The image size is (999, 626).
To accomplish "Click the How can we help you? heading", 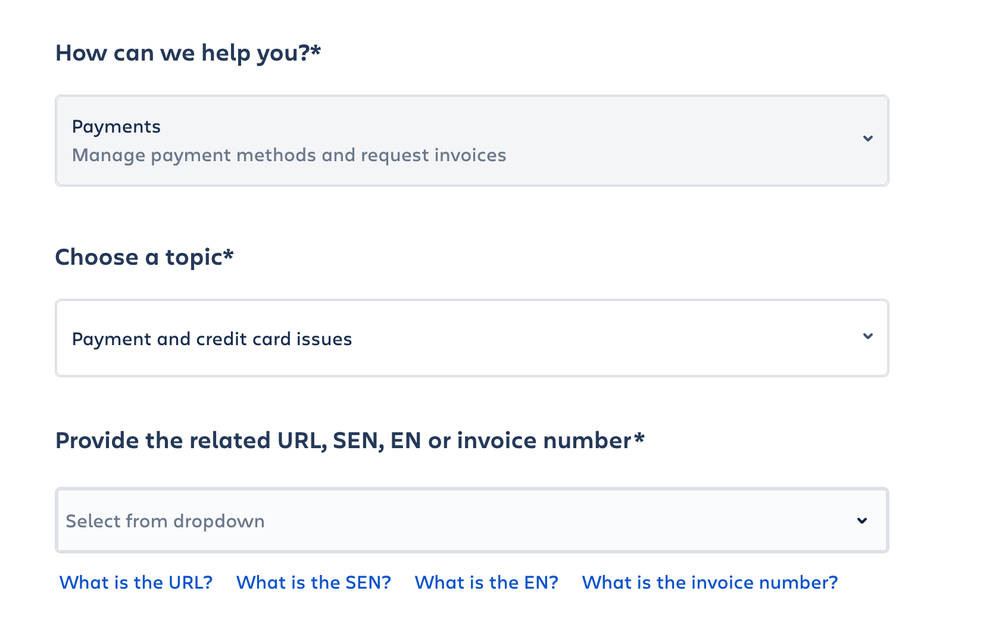I will 182,52.
